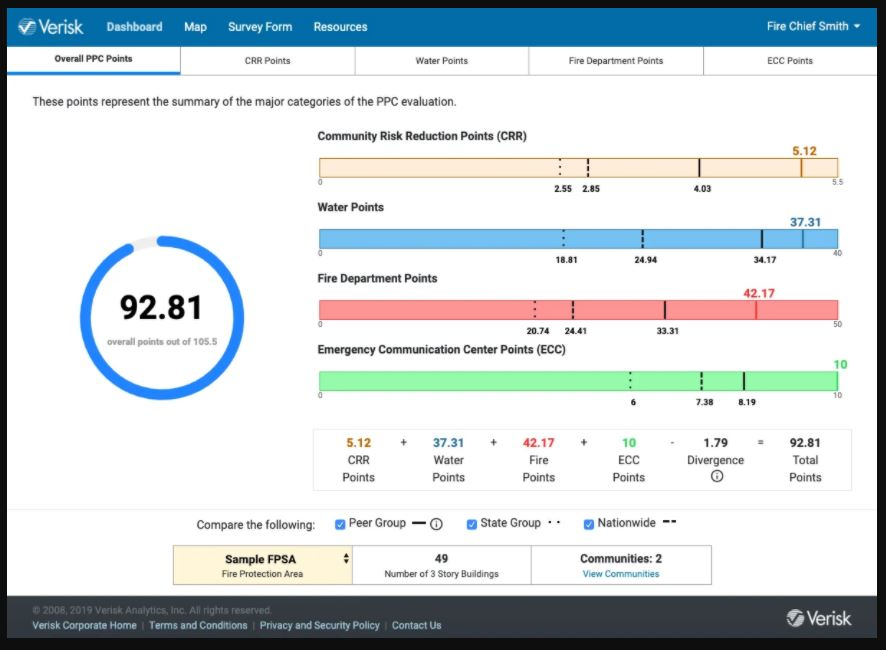
Task: Switch to the Fire Department Points tab
Action: click(x=615, y=61)
